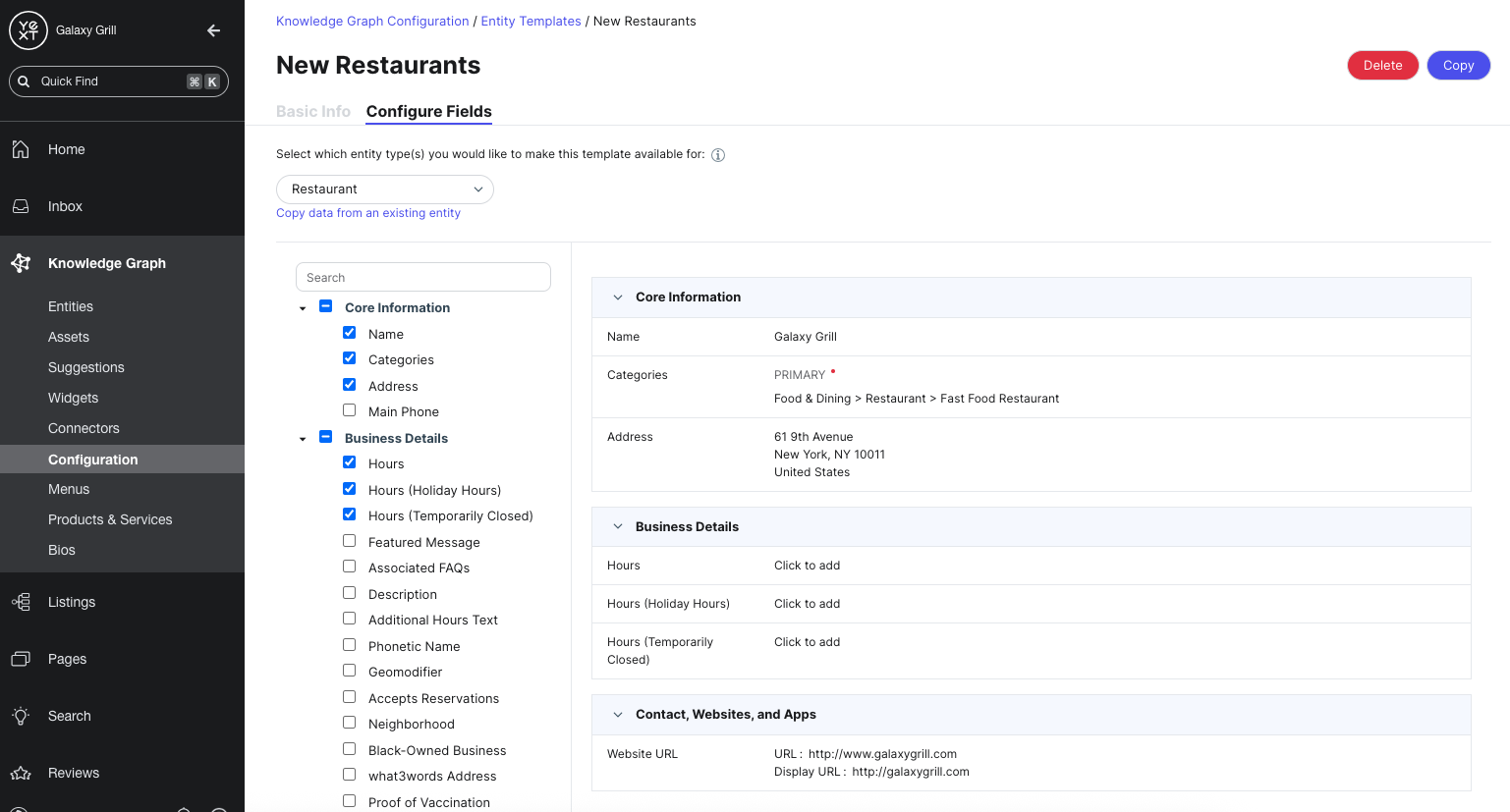Click the Knowledge Graph icon

coord(21,263)
